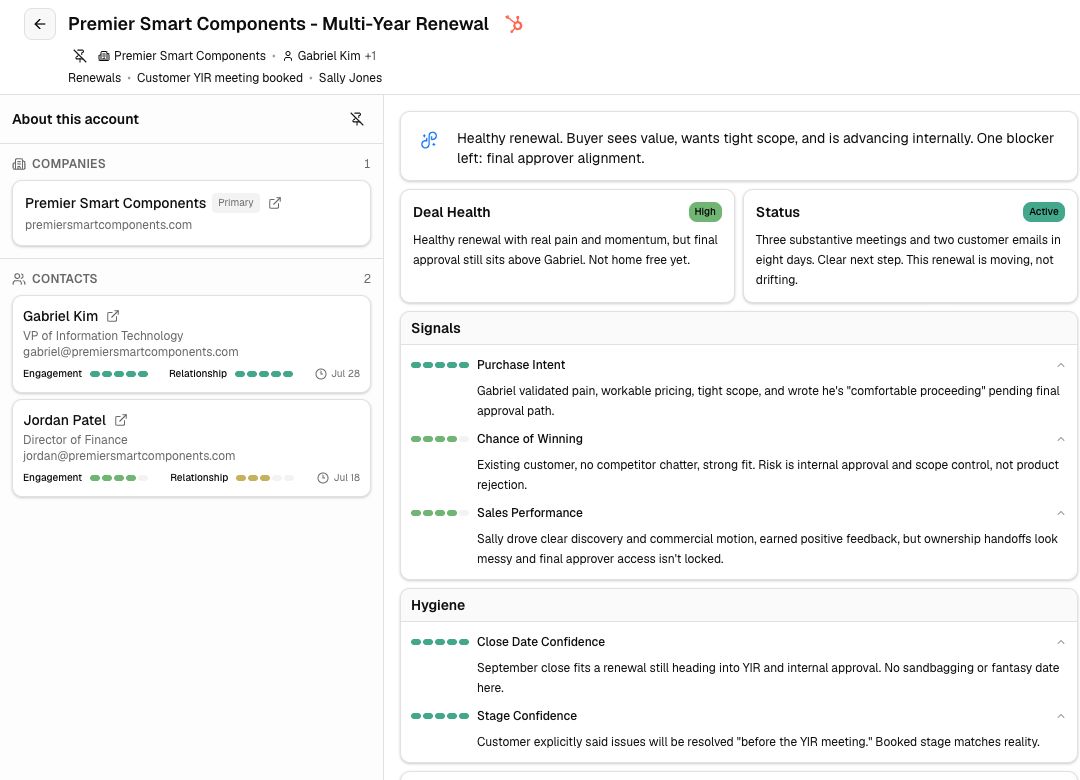Click the Signals section heading

[x=436, y=329]
